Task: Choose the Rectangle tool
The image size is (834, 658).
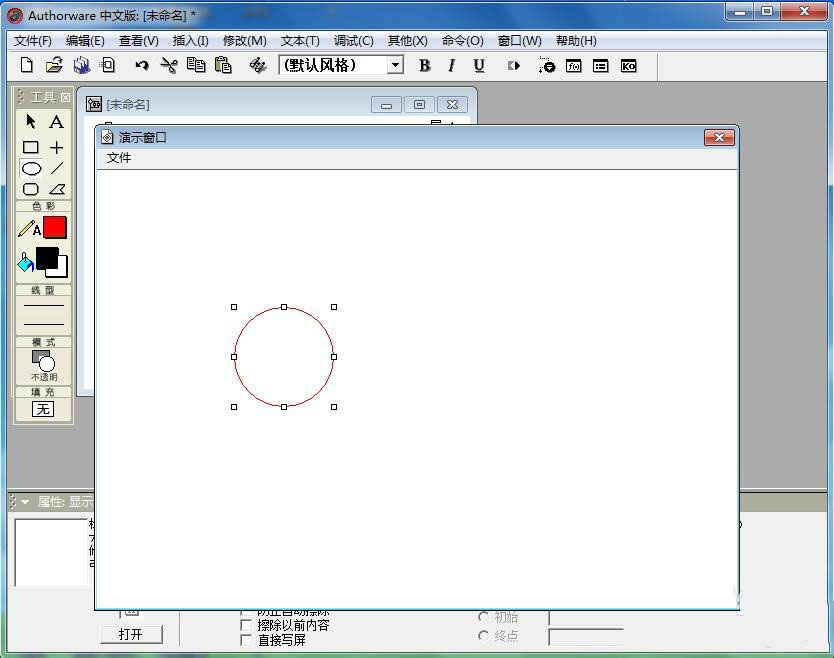Action: click(x=31, y=148)
